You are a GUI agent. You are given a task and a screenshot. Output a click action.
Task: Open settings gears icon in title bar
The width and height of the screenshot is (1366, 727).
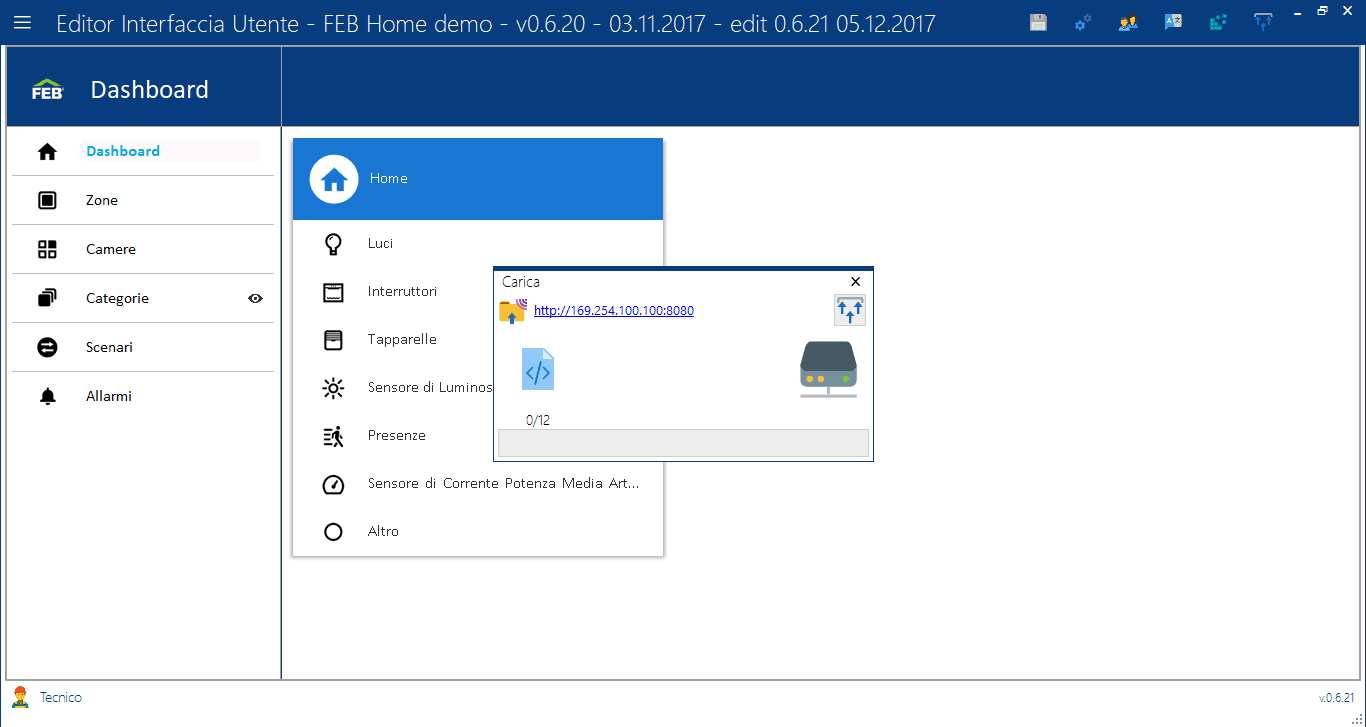(1083, 23)
